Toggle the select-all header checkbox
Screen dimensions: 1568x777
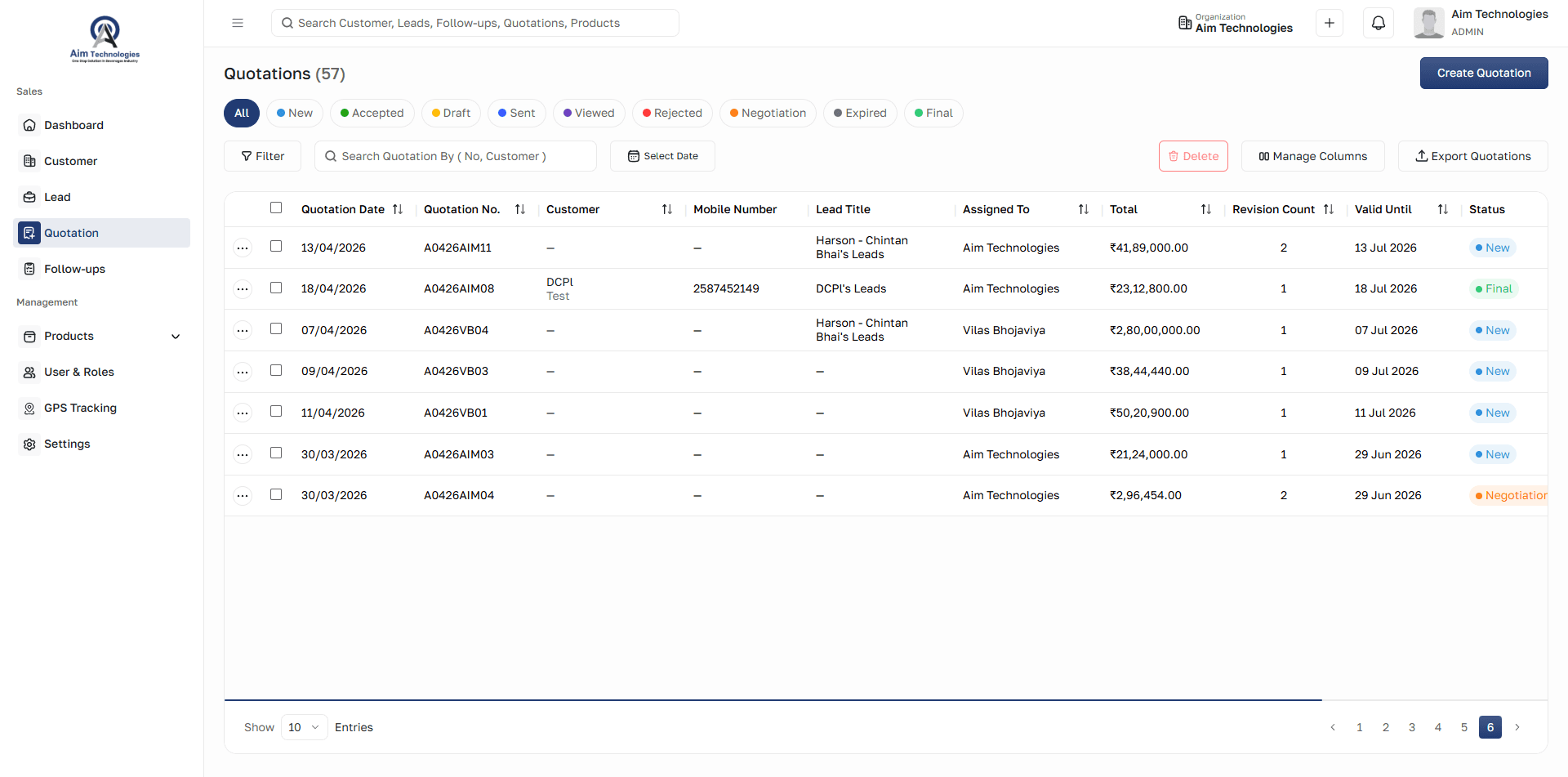pos(276,208)
